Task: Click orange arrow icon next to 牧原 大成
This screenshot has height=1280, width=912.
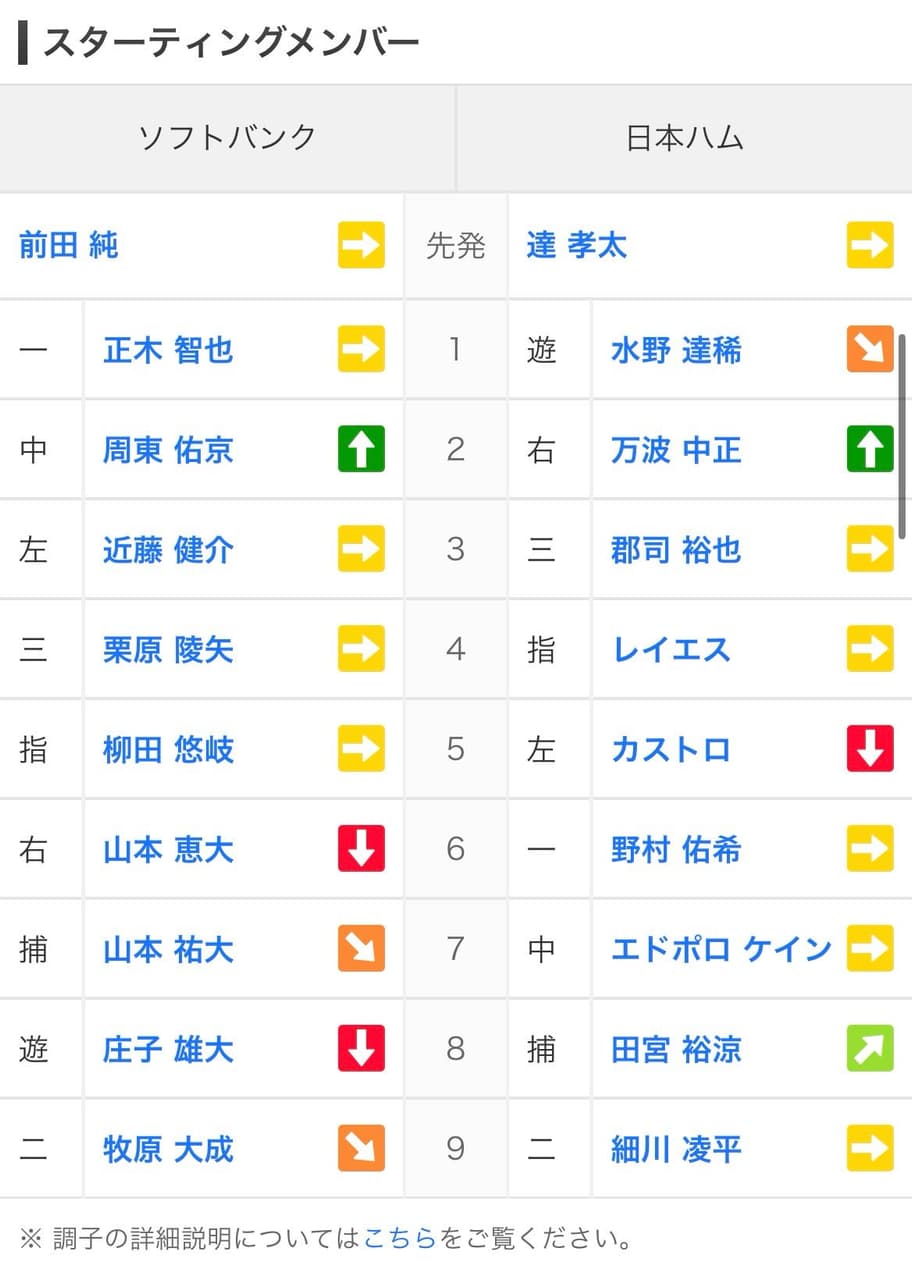Action: point(361,1149)
